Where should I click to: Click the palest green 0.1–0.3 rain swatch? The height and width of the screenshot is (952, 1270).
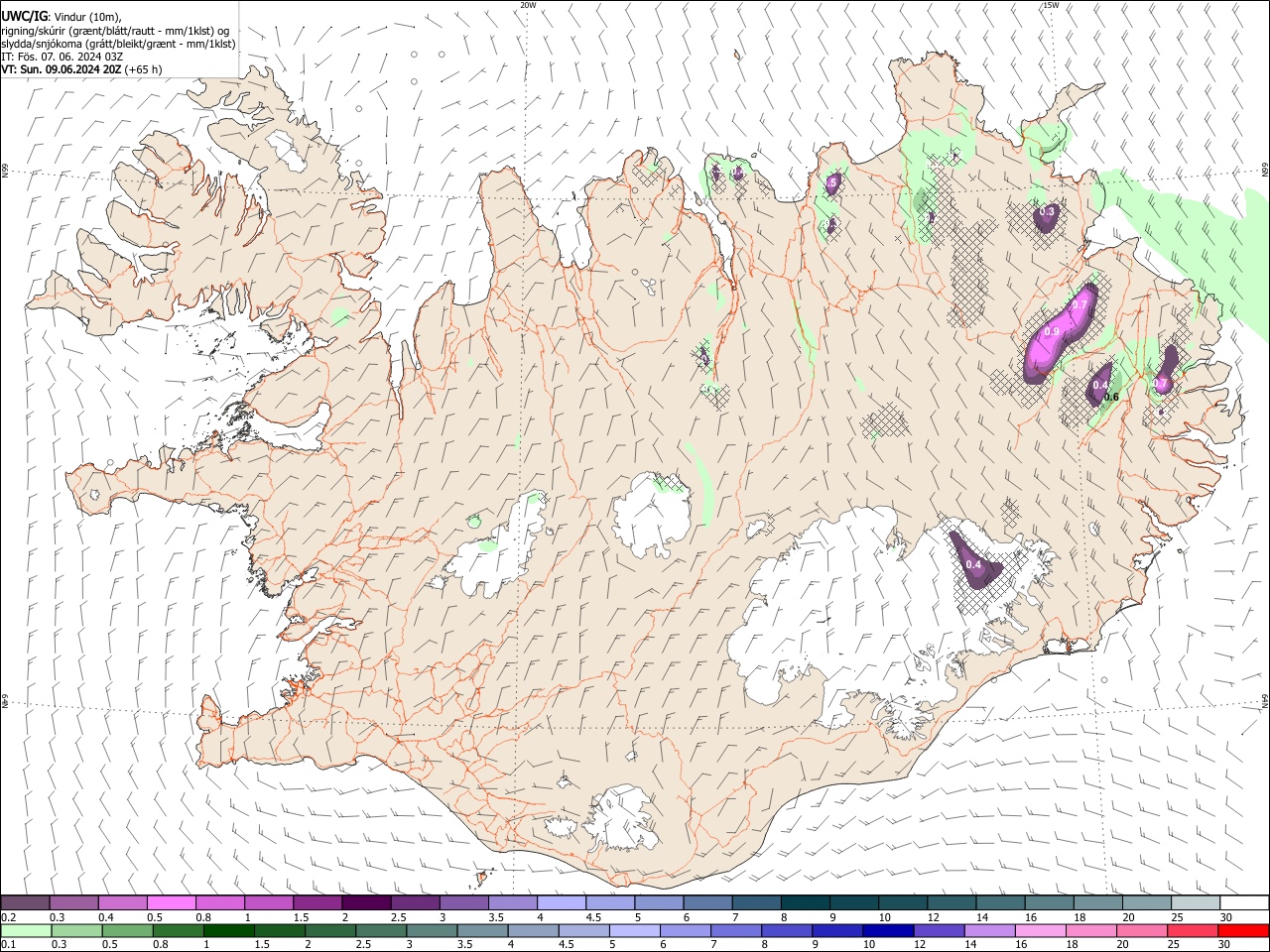26,930
